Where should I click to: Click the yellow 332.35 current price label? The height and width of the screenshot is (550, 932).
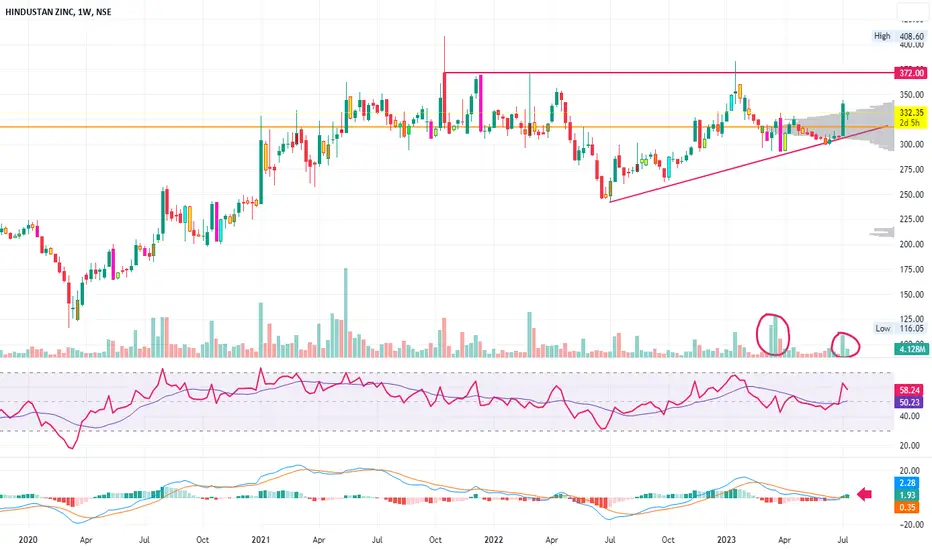911,112
